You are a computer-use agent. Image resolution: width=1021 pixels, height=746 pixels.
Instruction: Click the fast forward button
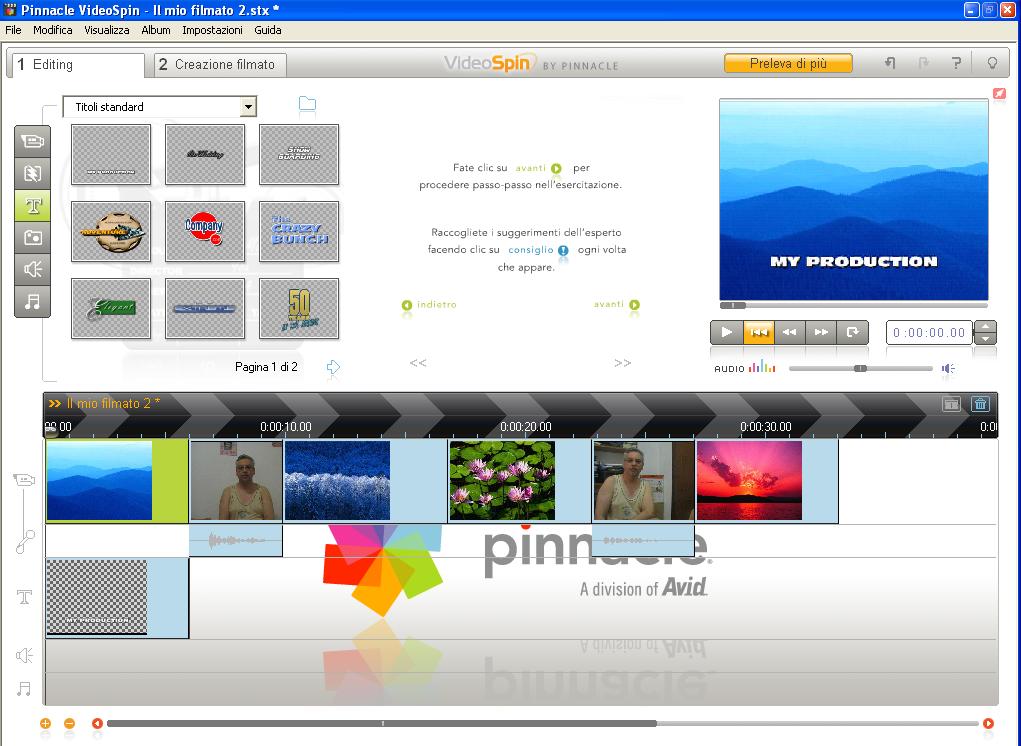(821, 333)
